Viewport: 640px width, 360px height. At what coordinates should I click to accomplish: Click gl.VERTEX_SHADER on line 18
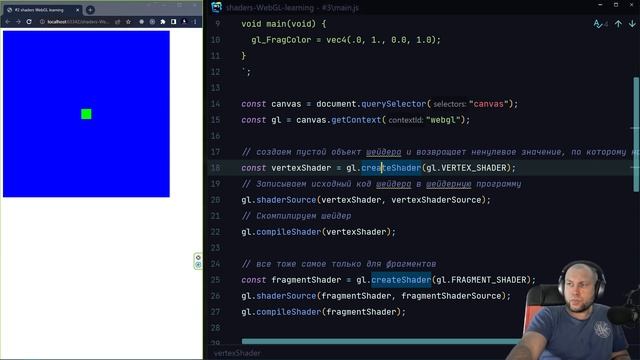click(466, 168)
